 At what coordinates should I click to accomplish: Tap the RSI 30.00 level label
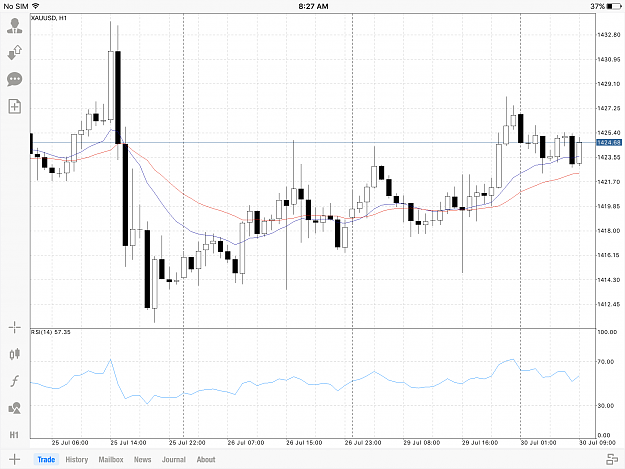click(606, 406)
